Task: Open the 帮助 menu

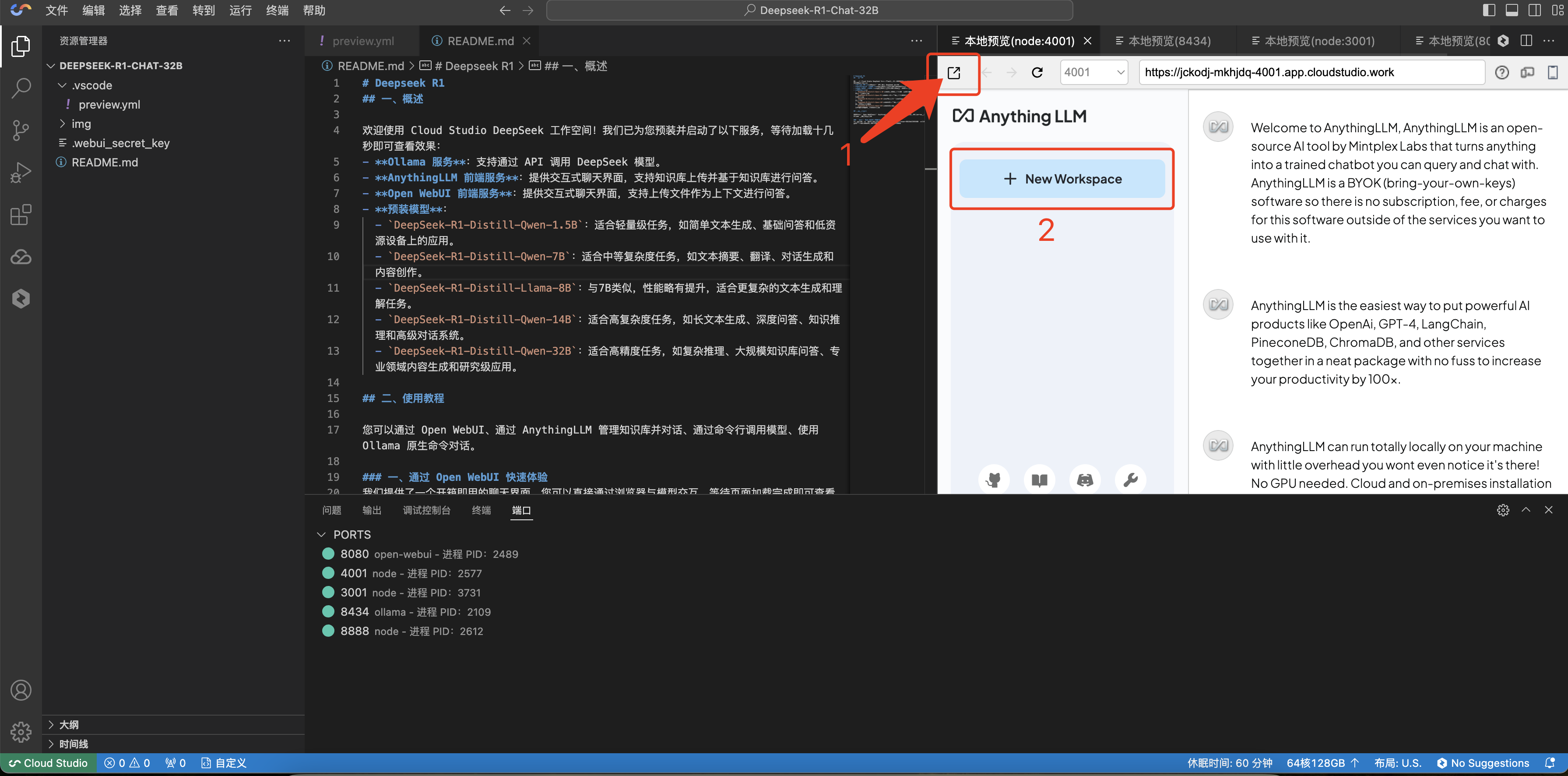Action: click(314, 11)
